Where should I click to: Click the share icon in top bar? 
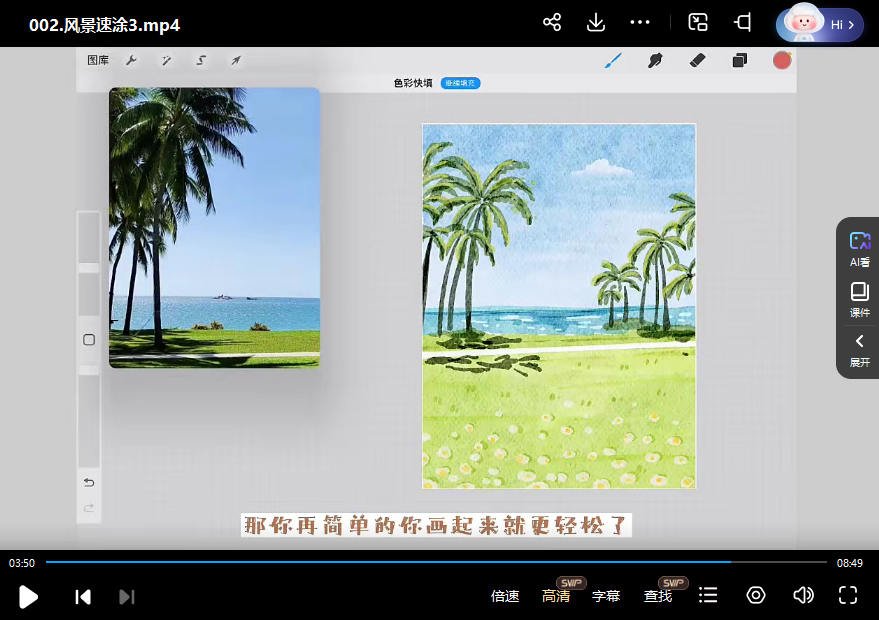(x=552, y=22)
